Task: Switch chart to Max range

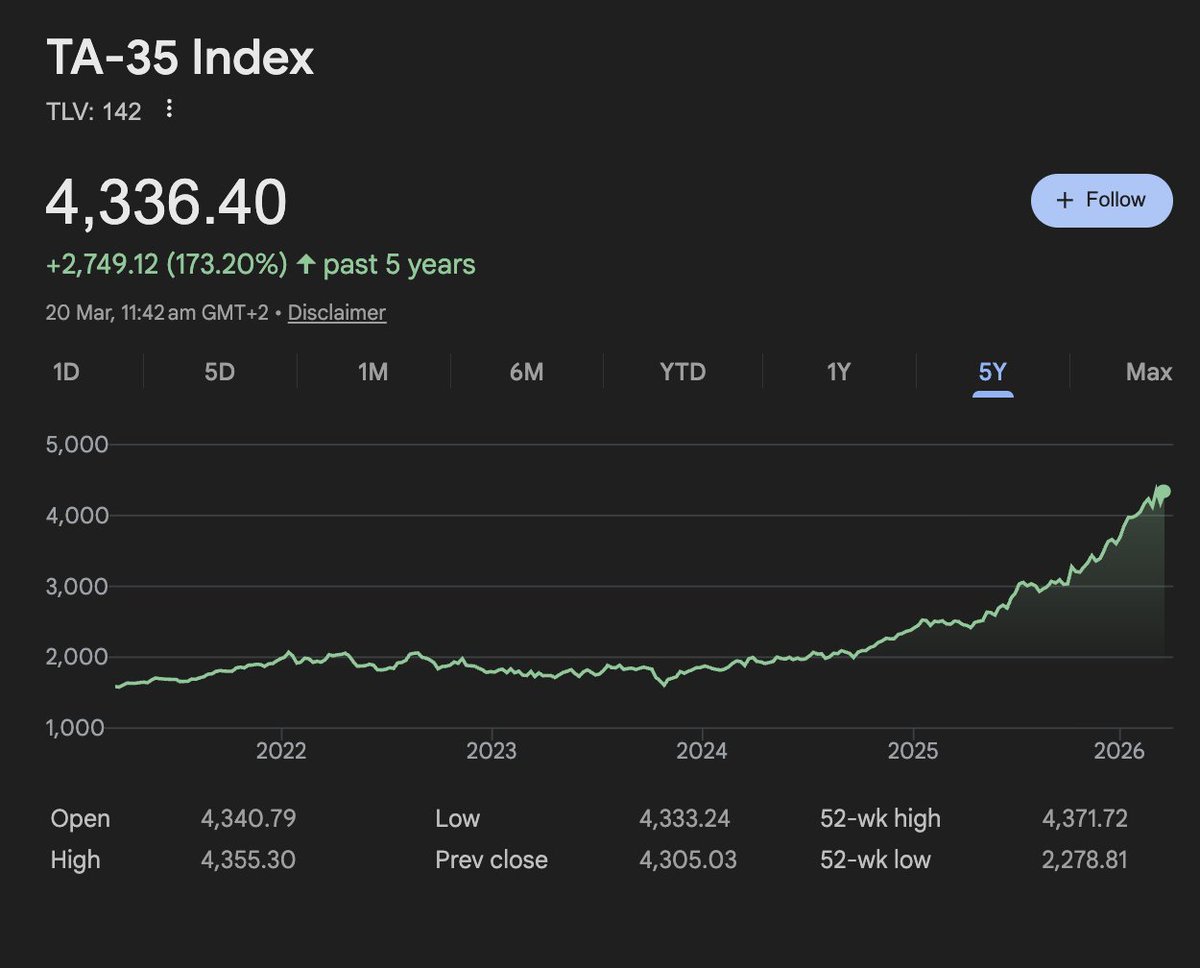Action: 1148,372
